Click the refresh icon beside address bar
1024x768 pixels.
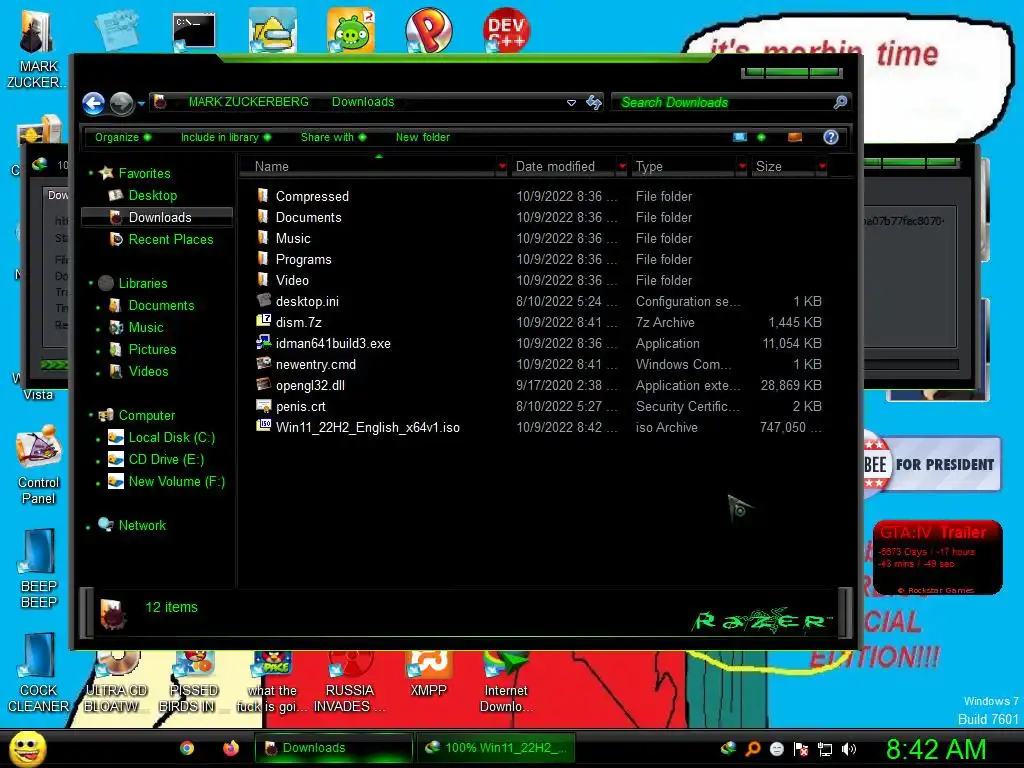click(594, 103)
